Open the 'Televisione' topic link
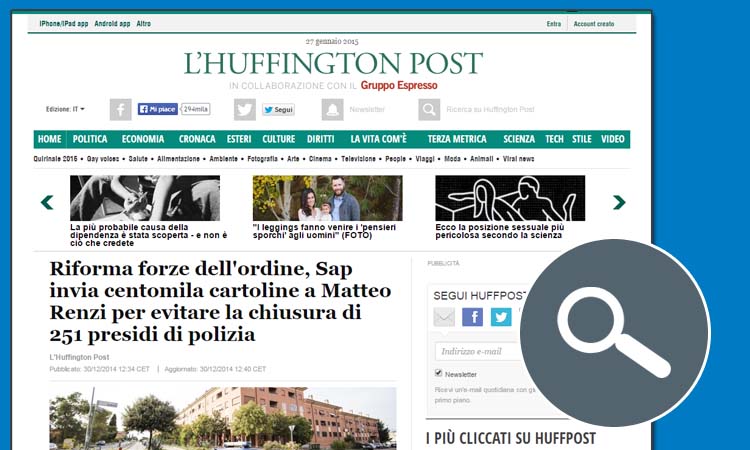 [358, 159]
